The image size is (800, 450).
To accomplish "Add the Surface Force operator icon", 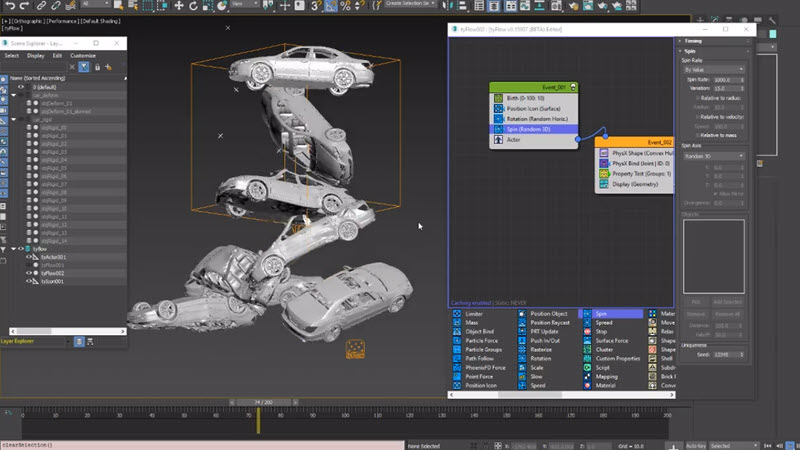I will point(587,340).
